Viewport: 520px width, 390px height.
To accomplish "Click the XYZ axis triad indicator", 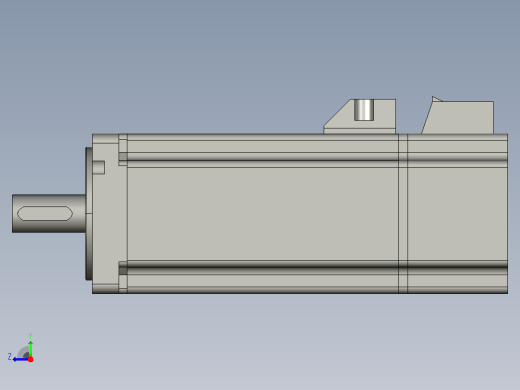I will click(21, 349).
